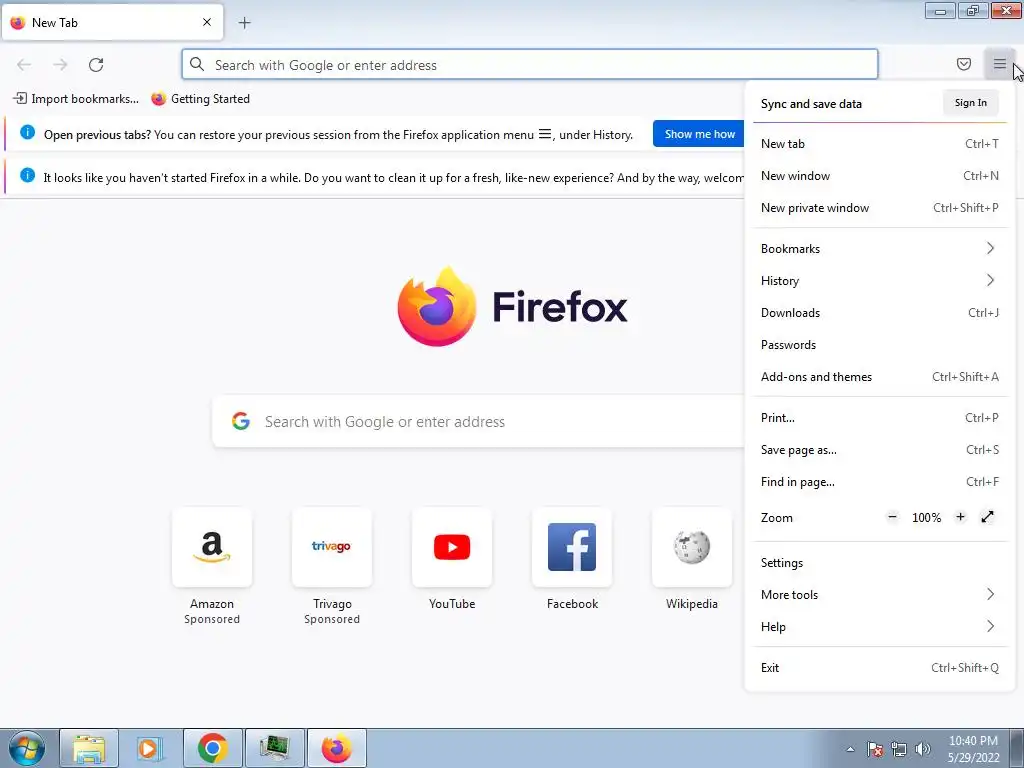Click Import bookmarks in the bookmarks toolbar
Image resolution: width=1024 pixels, height=768 pixels.
click(76, 99)
